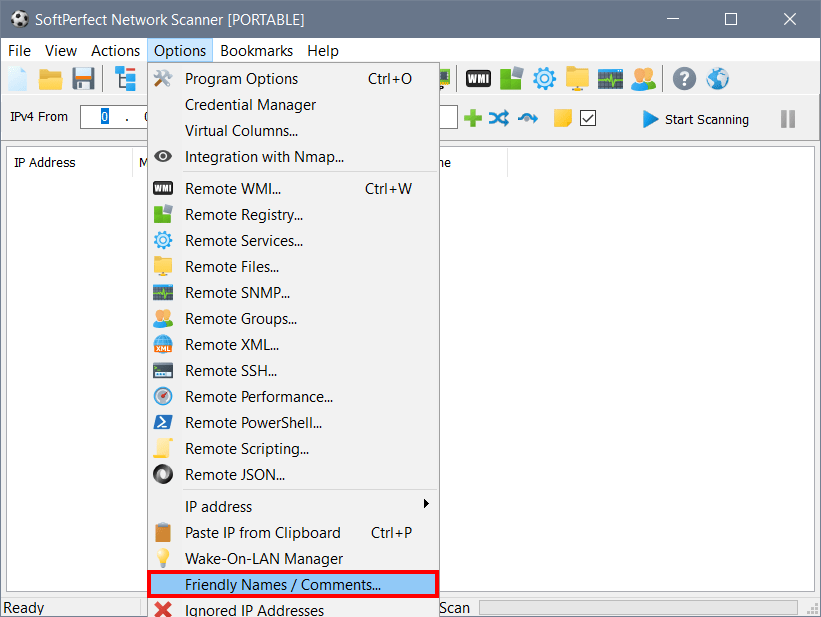The height and width of the screenshot is (617, 821).
Task: Select Remote SSH... menu entry
Action: coord(293,371)
